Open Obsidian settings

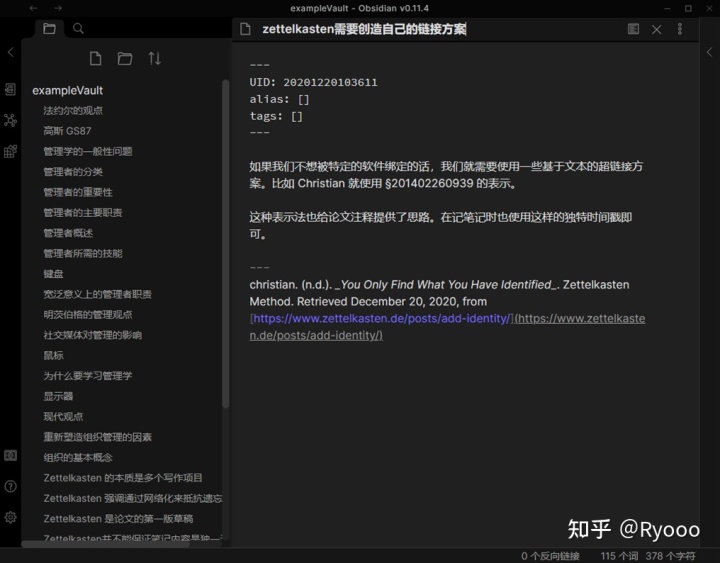11,517
